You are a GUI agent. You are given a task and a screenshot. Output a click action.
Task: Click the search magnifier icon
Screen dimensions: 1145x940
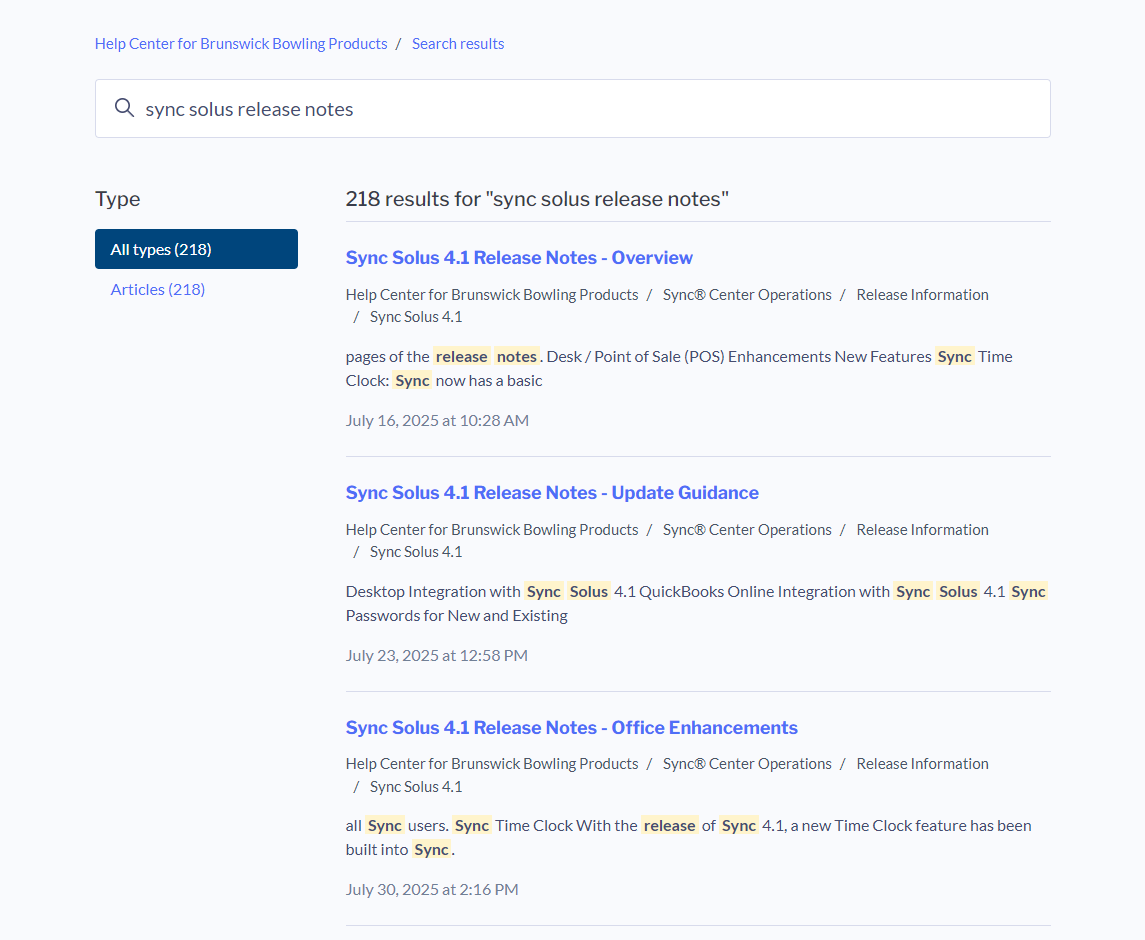[124, 108]
